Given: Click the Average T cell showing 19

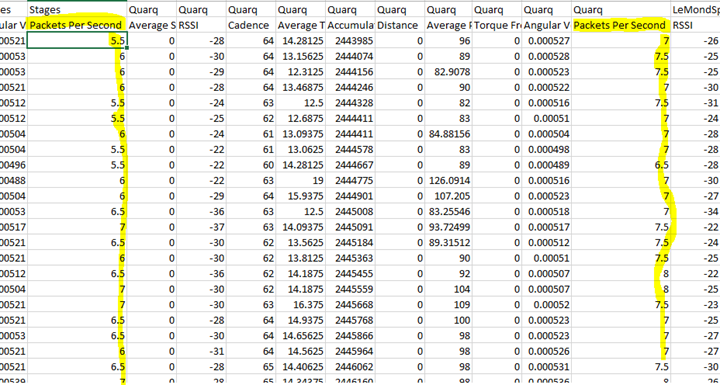Looking at the screenshot, I should point(300,181).
